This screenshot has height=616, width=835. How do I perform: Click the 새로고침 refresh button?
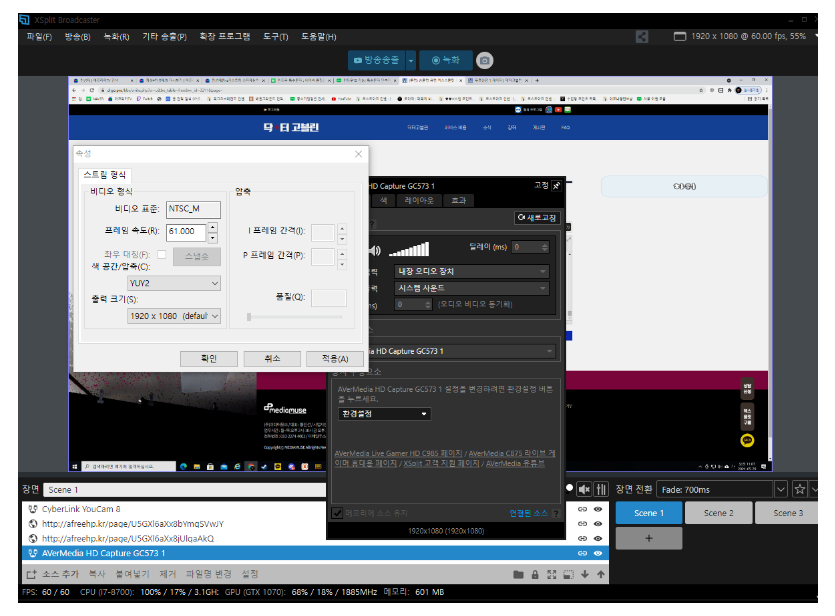(537, 218)
